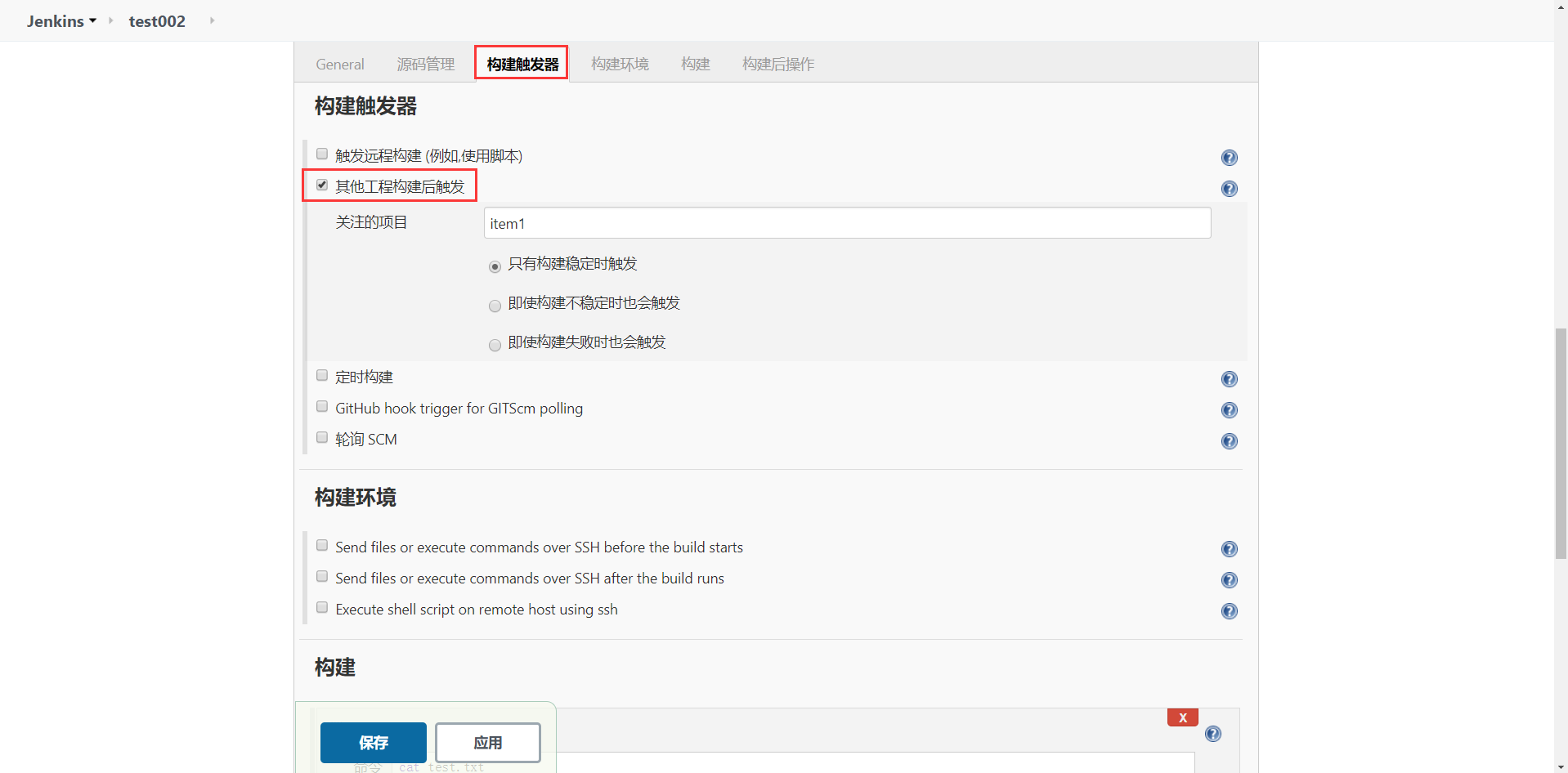This screenshot has width=1568, height=773.
Task: Open the test002 project breadcrumb link
Action: 157,21
